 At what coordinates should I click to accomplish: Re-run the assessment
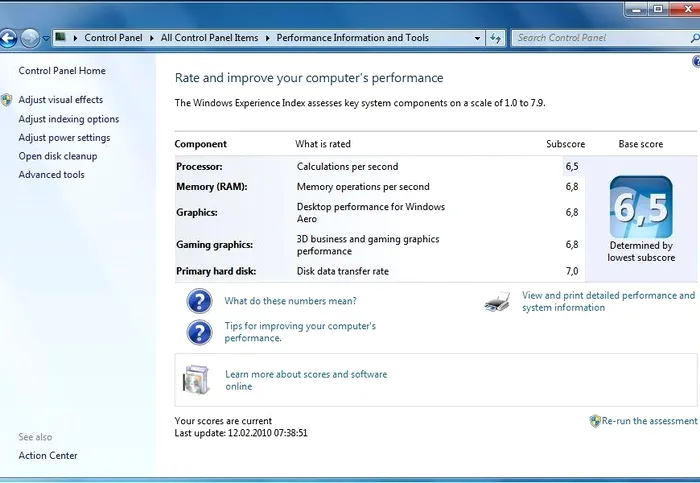click(x=649, y=421)
